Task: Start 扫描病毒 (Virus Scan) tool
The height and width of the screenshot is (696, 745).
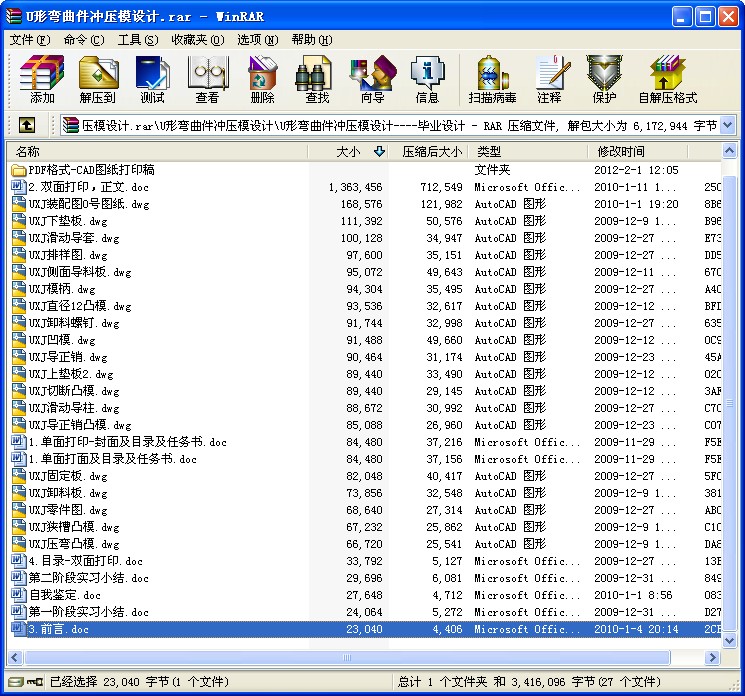Action: pos(492,79)
